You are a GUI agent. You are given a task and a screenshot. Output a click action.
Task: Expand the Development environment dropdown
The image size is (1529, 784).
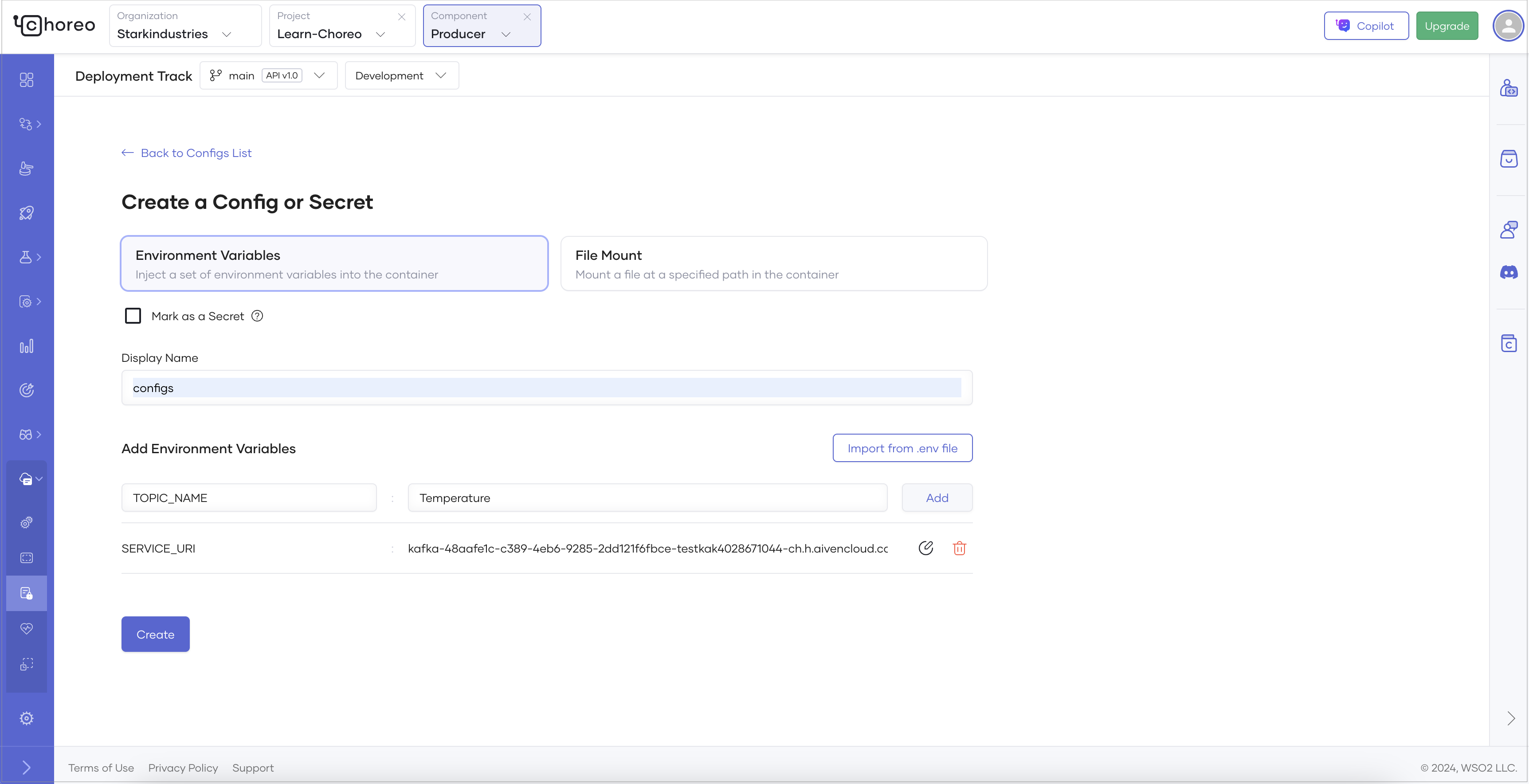click(x=401, y=75)
